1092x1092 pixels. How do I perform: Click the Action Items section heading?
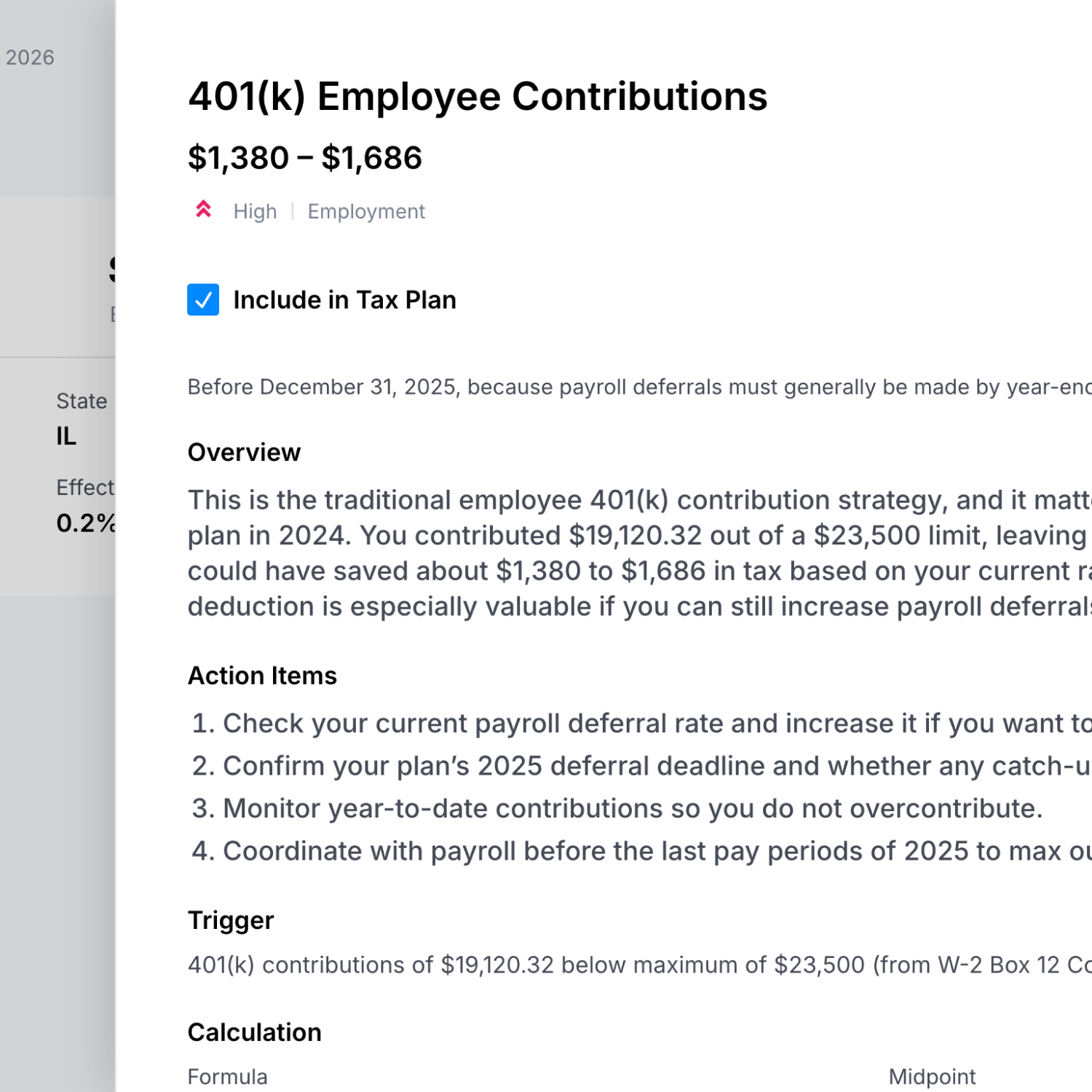[262, 676]
